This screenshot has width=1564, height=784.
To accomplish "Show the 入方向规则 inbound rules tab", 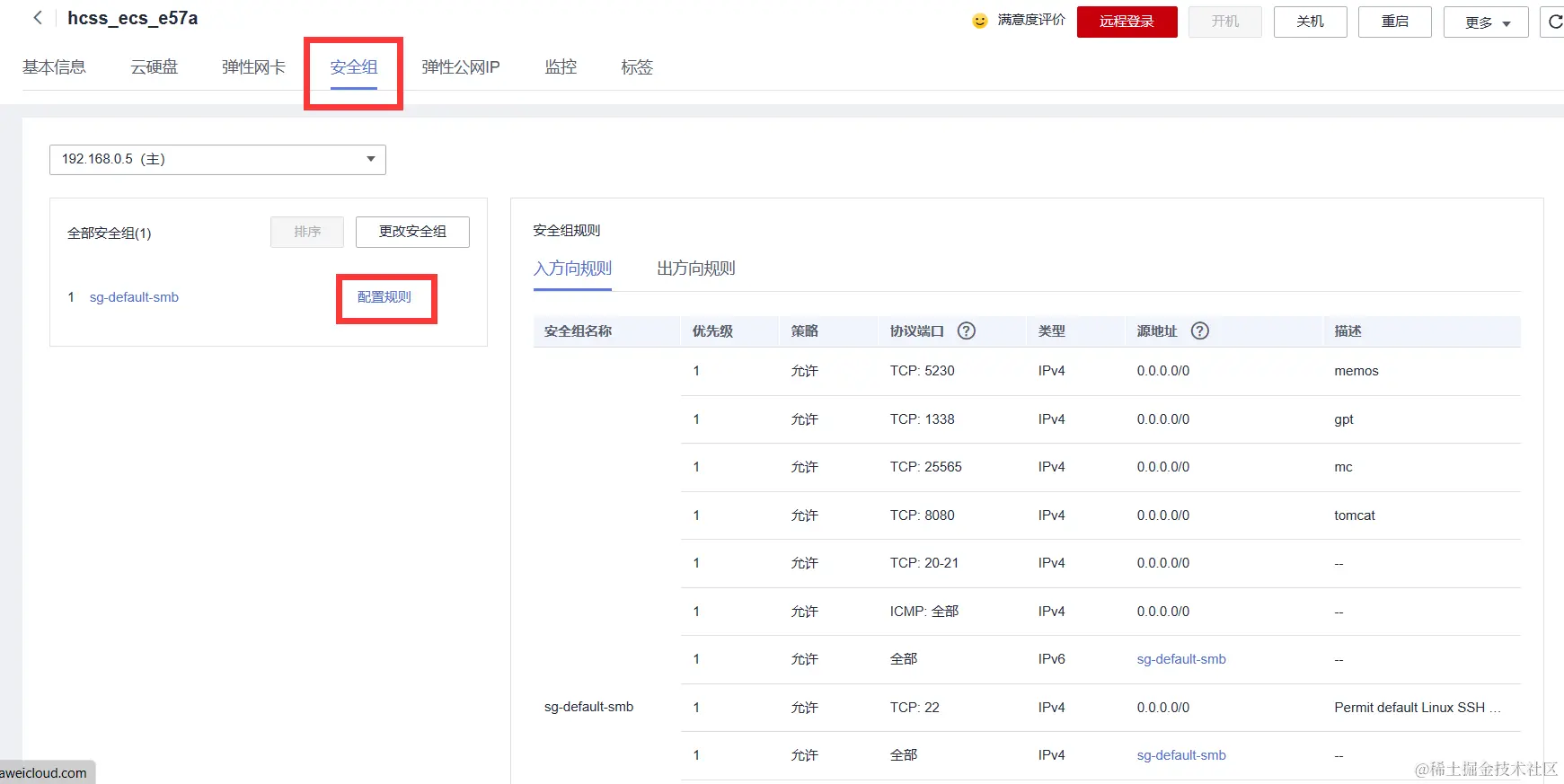I will coord(572,269).
